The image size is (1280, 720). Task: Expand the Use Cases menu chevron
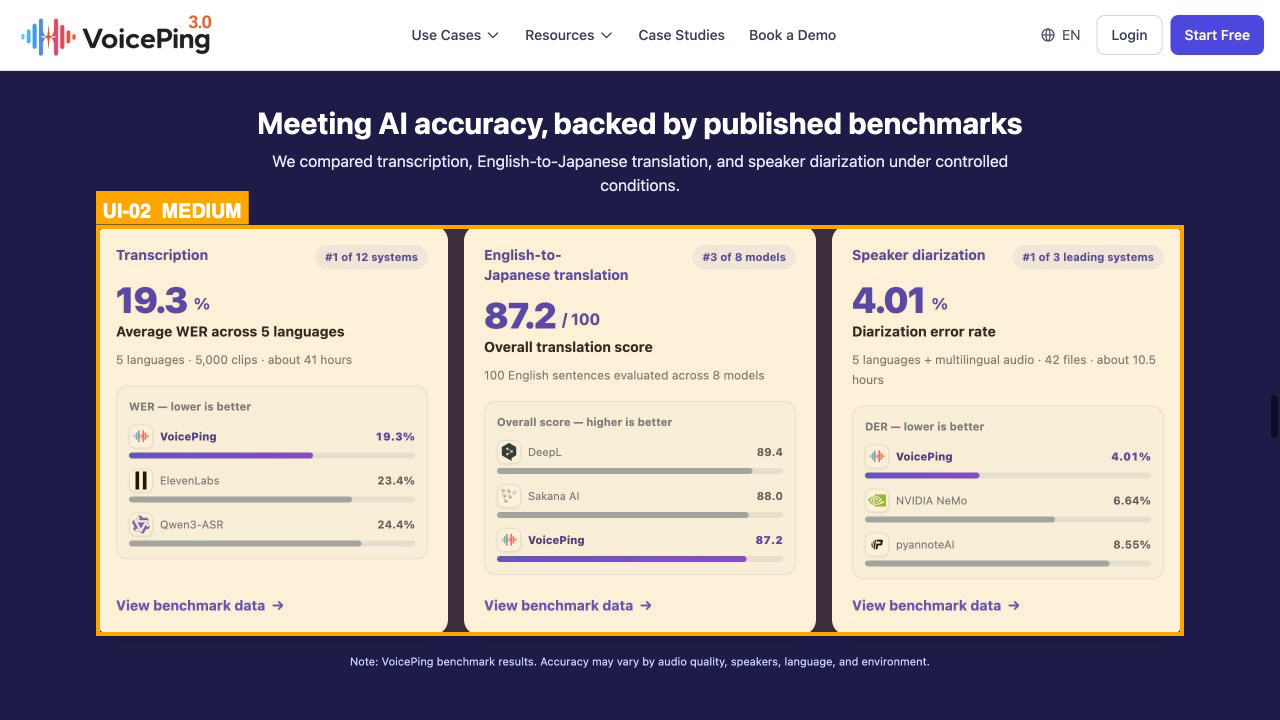(x=492, y=35)
